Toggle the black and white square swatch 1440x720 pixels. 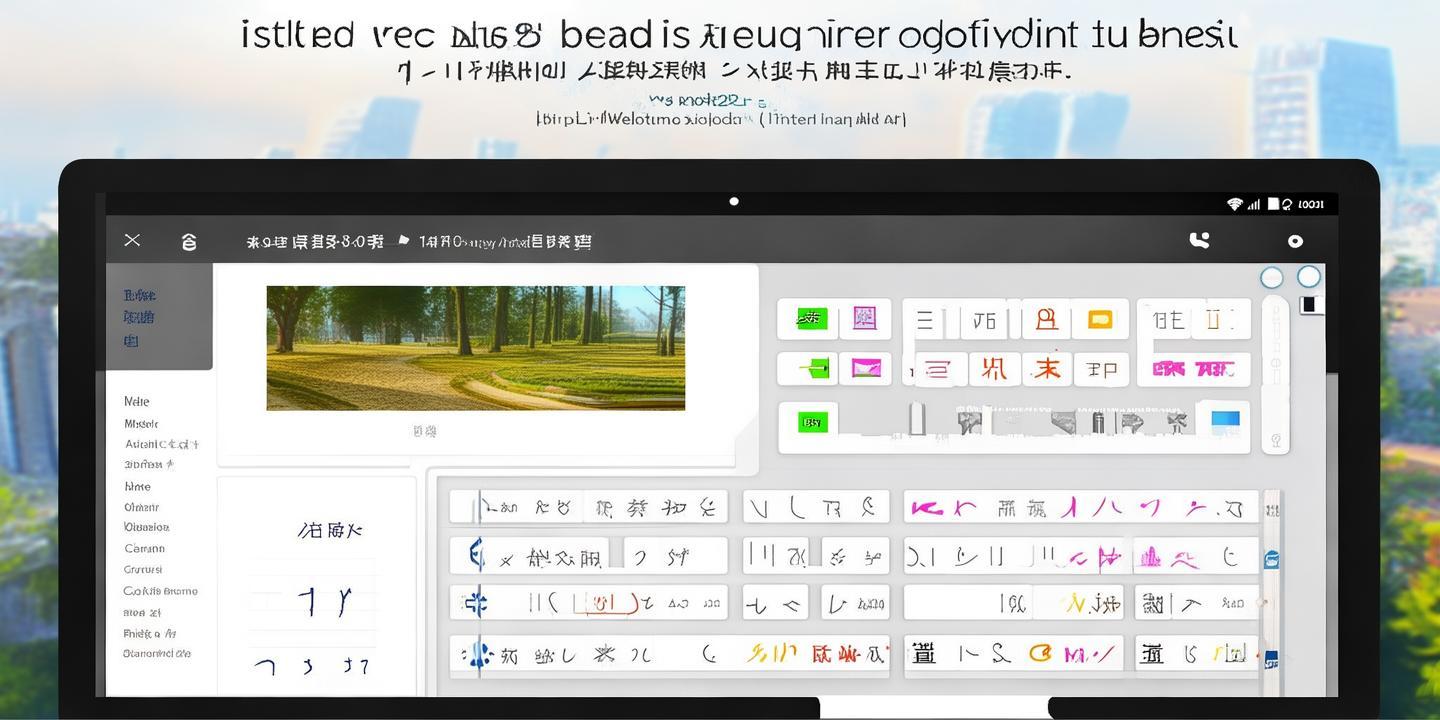[x=1311, y=305]
